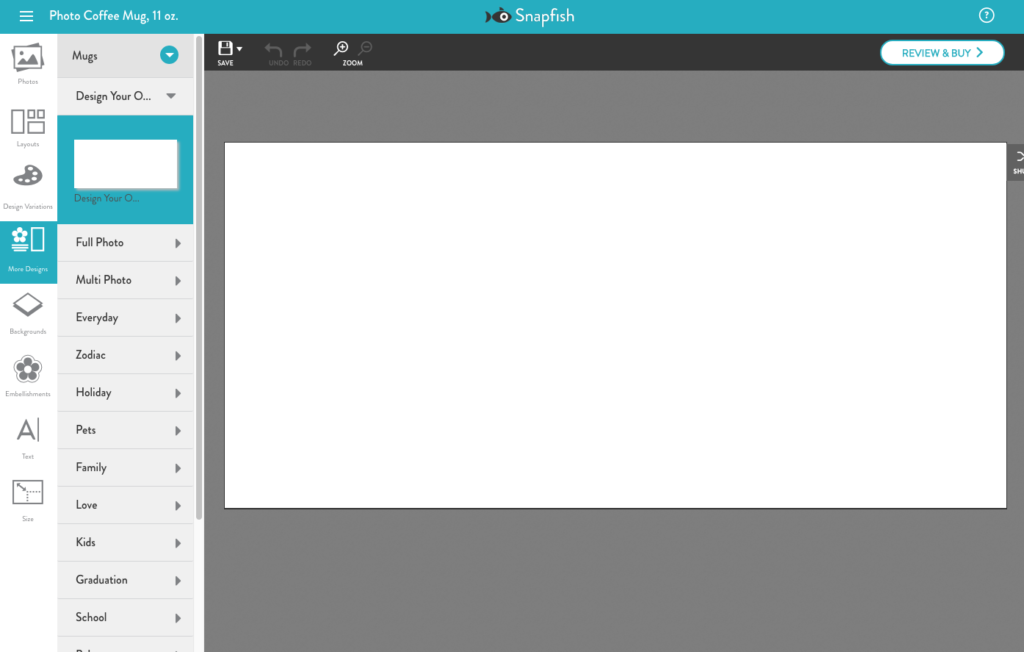Open the help question mark icon
Viewport: 1024px width, 652px height.
[986, 16]
